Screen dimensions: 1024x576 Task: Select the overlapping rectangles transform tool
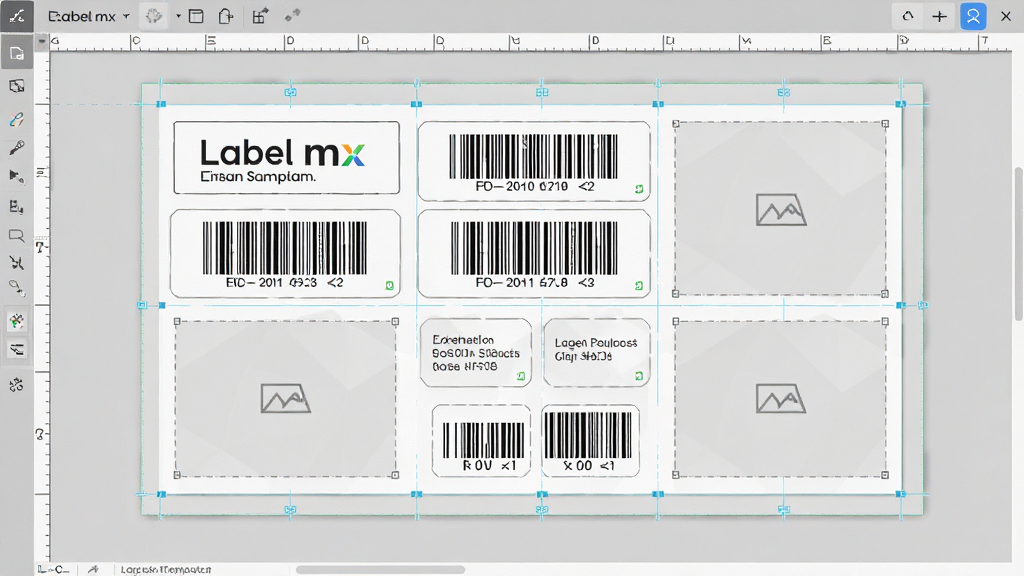[17, 86]
